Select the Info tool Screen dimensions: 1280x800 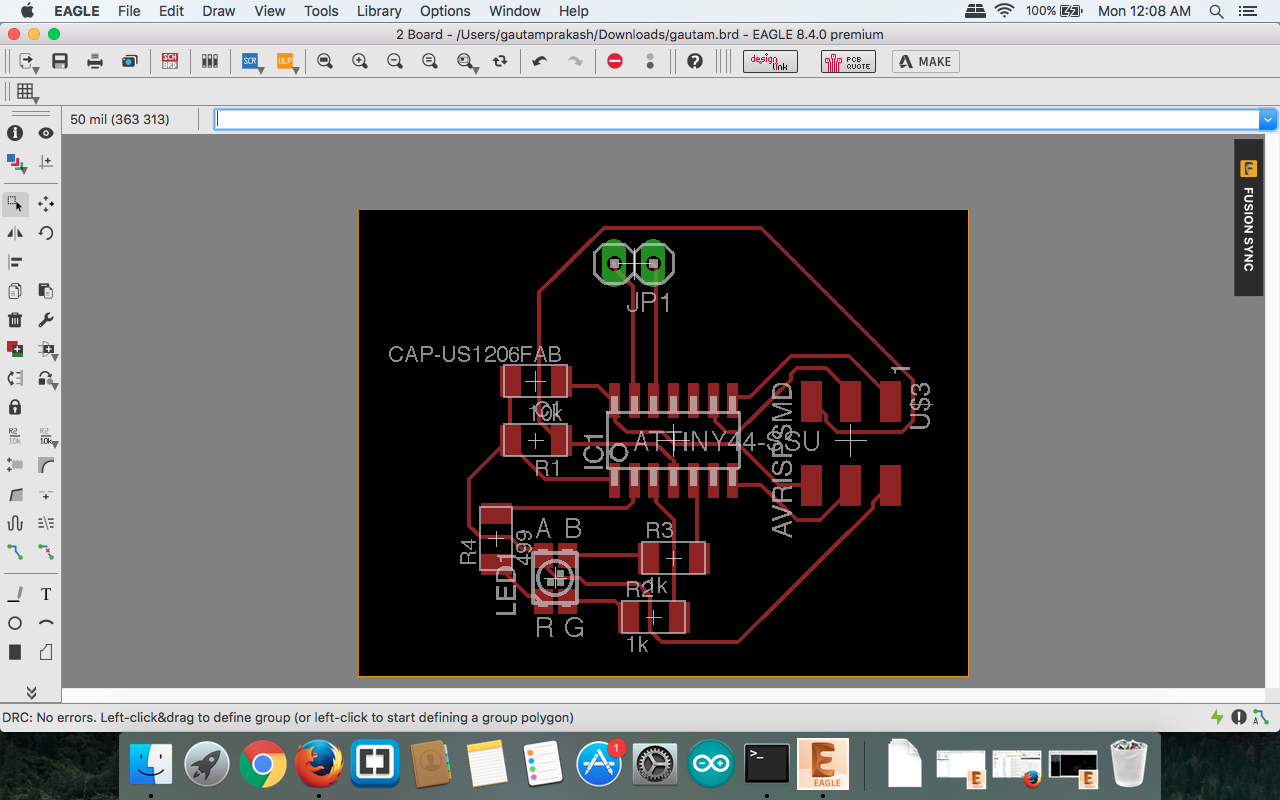tap(15, 133)
